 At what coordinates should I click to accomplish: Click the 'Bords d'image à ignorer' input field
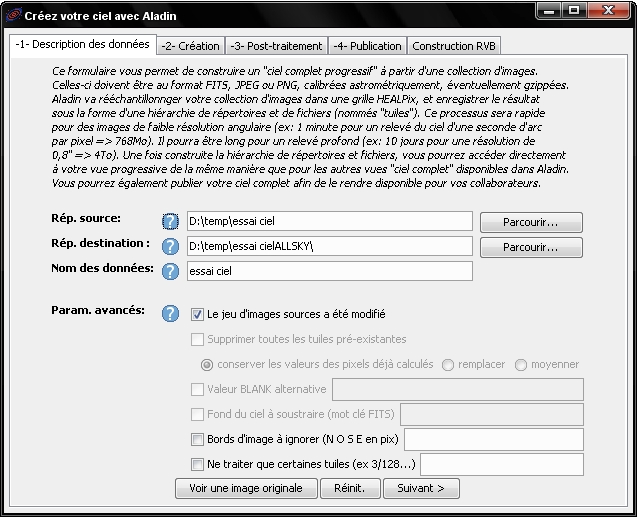click(494, 439)
